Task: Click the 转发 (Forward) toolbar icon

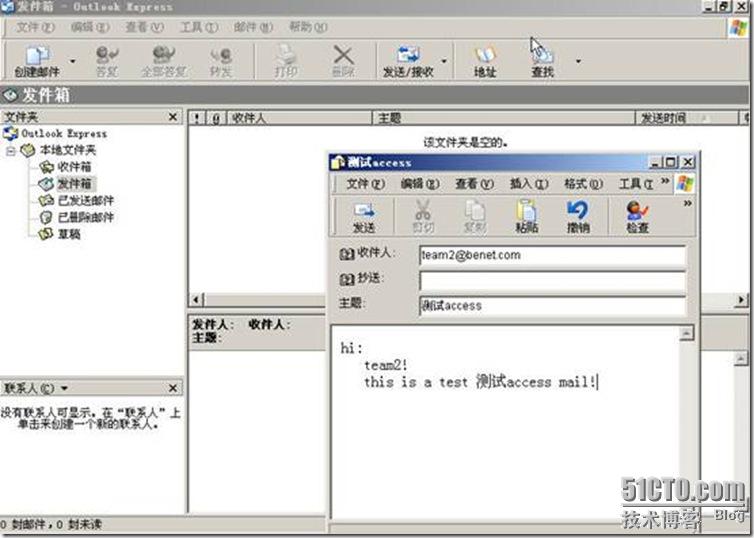Action: click(x=221, y=62)
